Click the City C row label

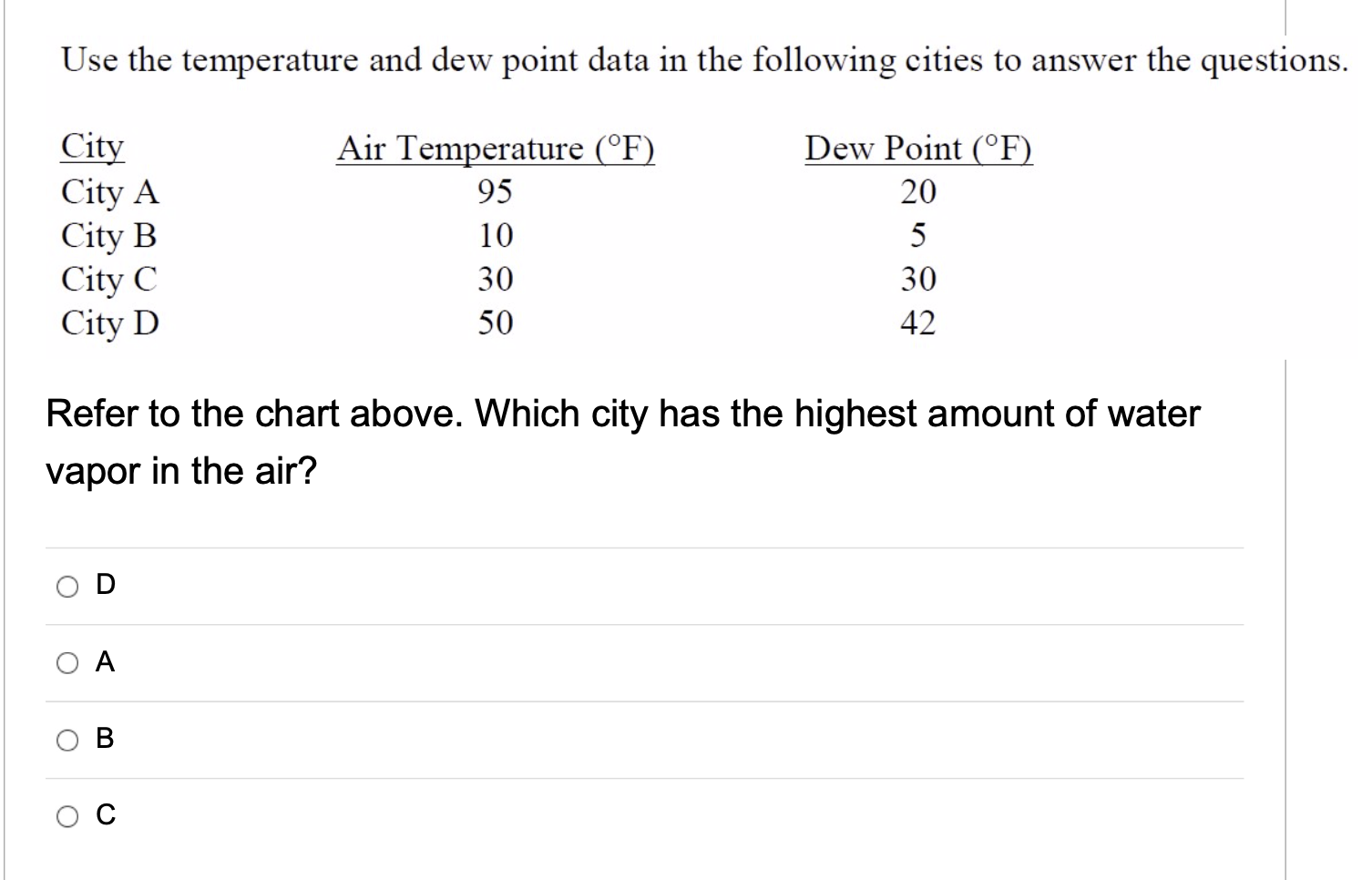coord(108,280)
